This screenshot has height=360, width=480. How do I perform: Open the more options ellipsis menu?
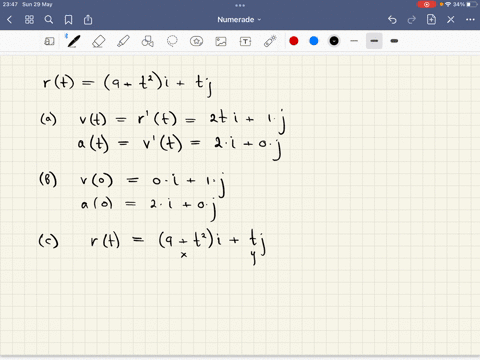(470, 20)
